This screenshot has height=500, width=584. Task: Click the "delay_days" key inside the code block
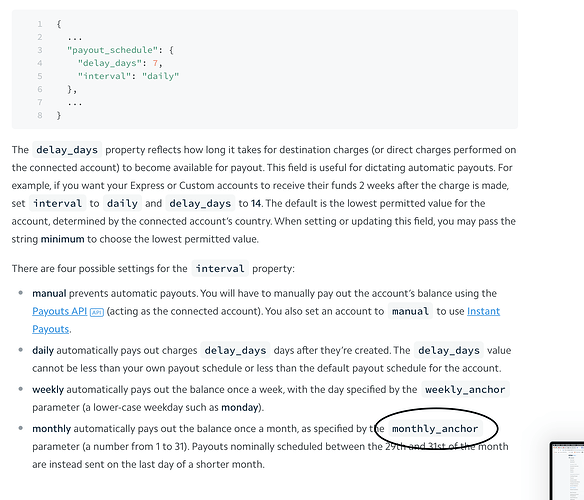(110, 63)
